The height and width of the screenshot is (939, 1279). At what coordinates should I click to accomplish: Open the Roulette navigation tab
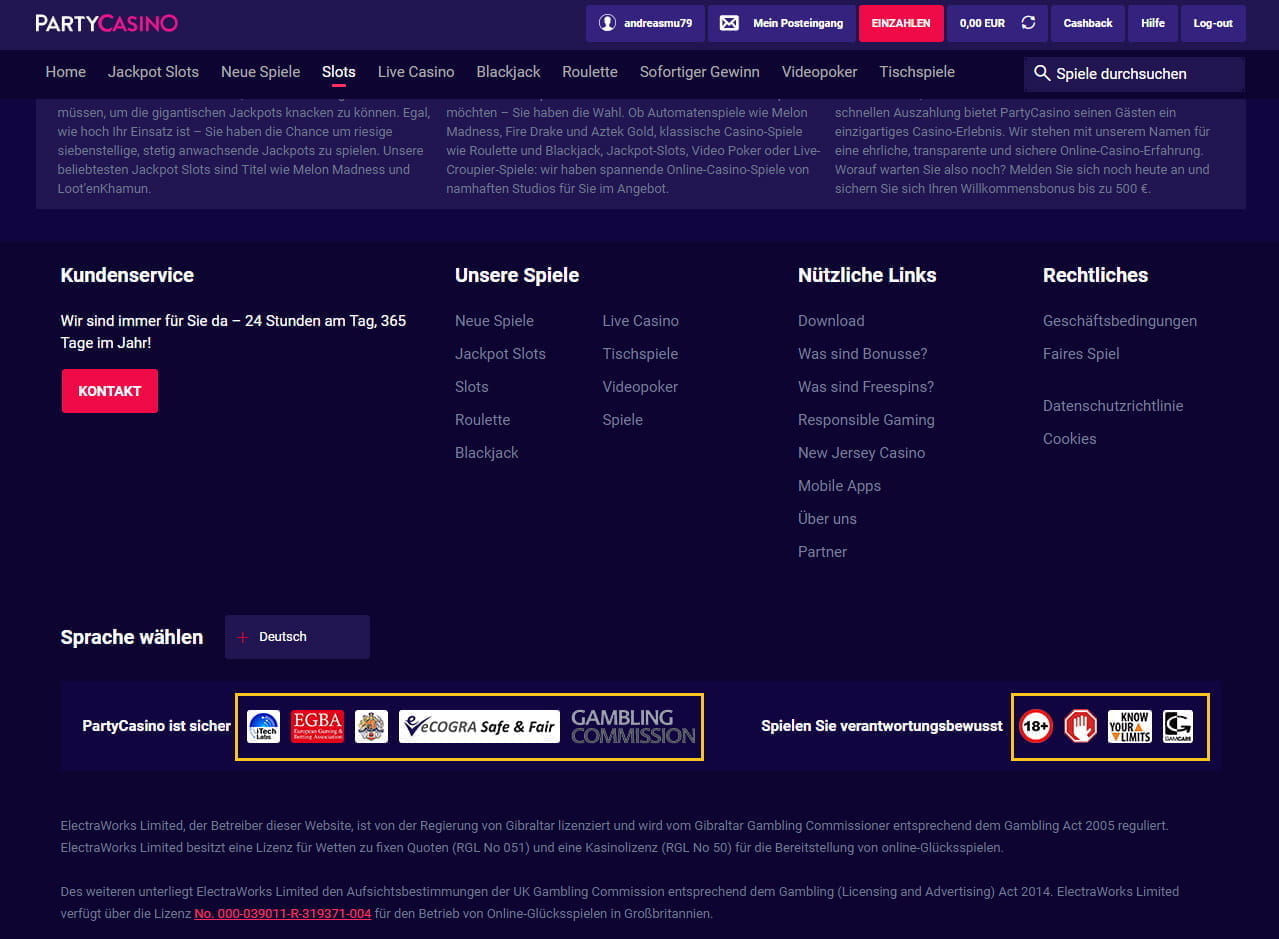(590, 72)
